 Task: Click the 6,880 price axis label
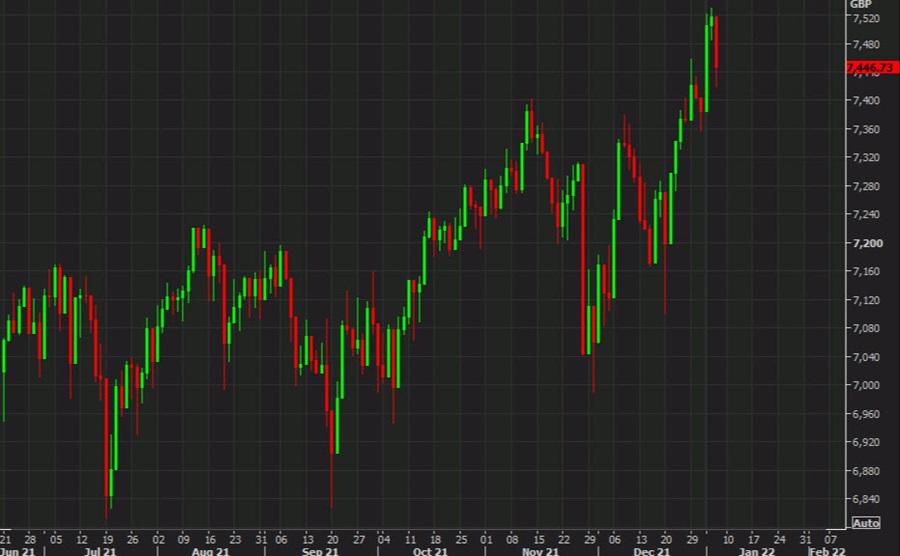(x=866, y=471)
